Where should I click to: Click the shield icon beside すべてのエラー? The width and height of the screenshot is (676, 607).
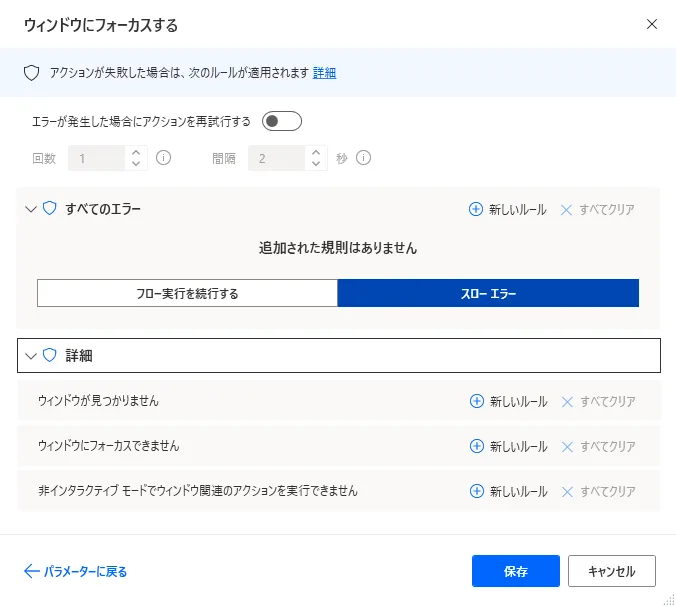pos(50,209)
